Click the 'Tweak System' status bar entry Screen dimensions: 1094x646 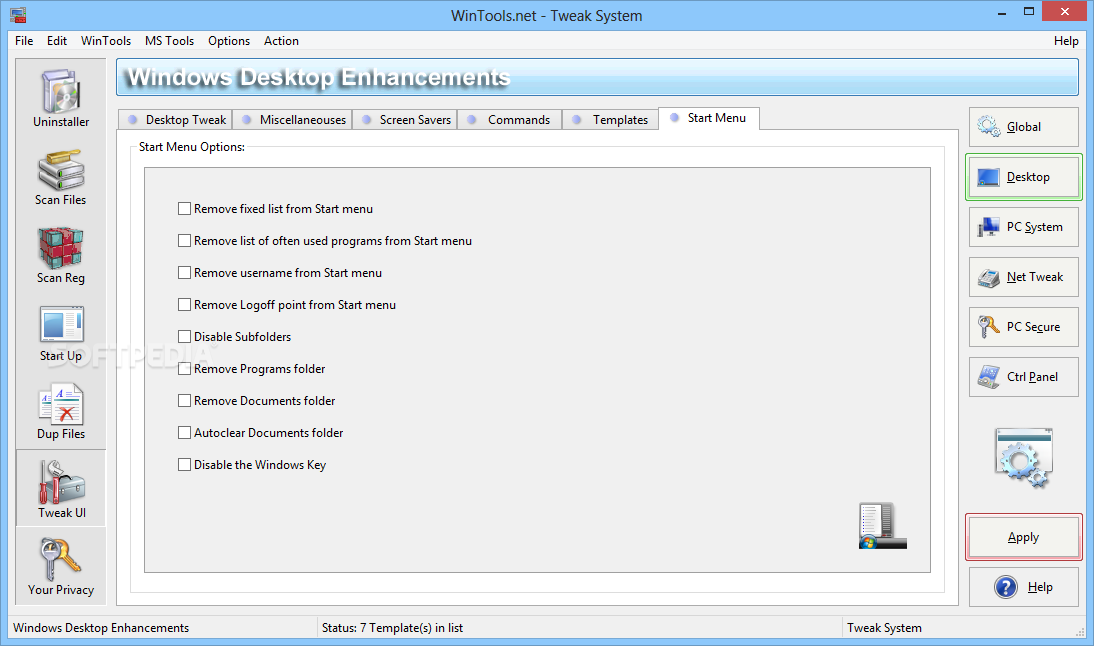coord(884,628)
